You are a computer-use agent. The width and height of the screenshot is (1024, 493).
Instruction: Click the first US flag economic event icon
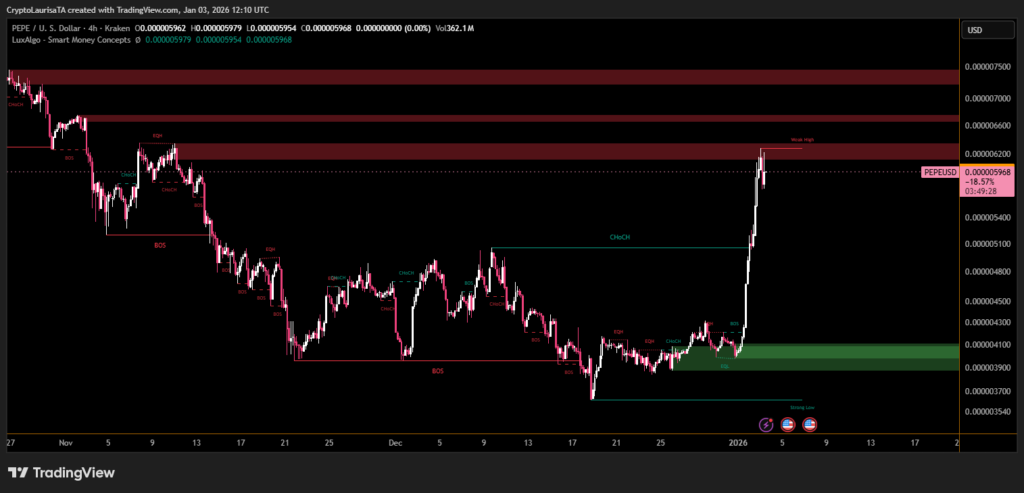coord(788,425)
